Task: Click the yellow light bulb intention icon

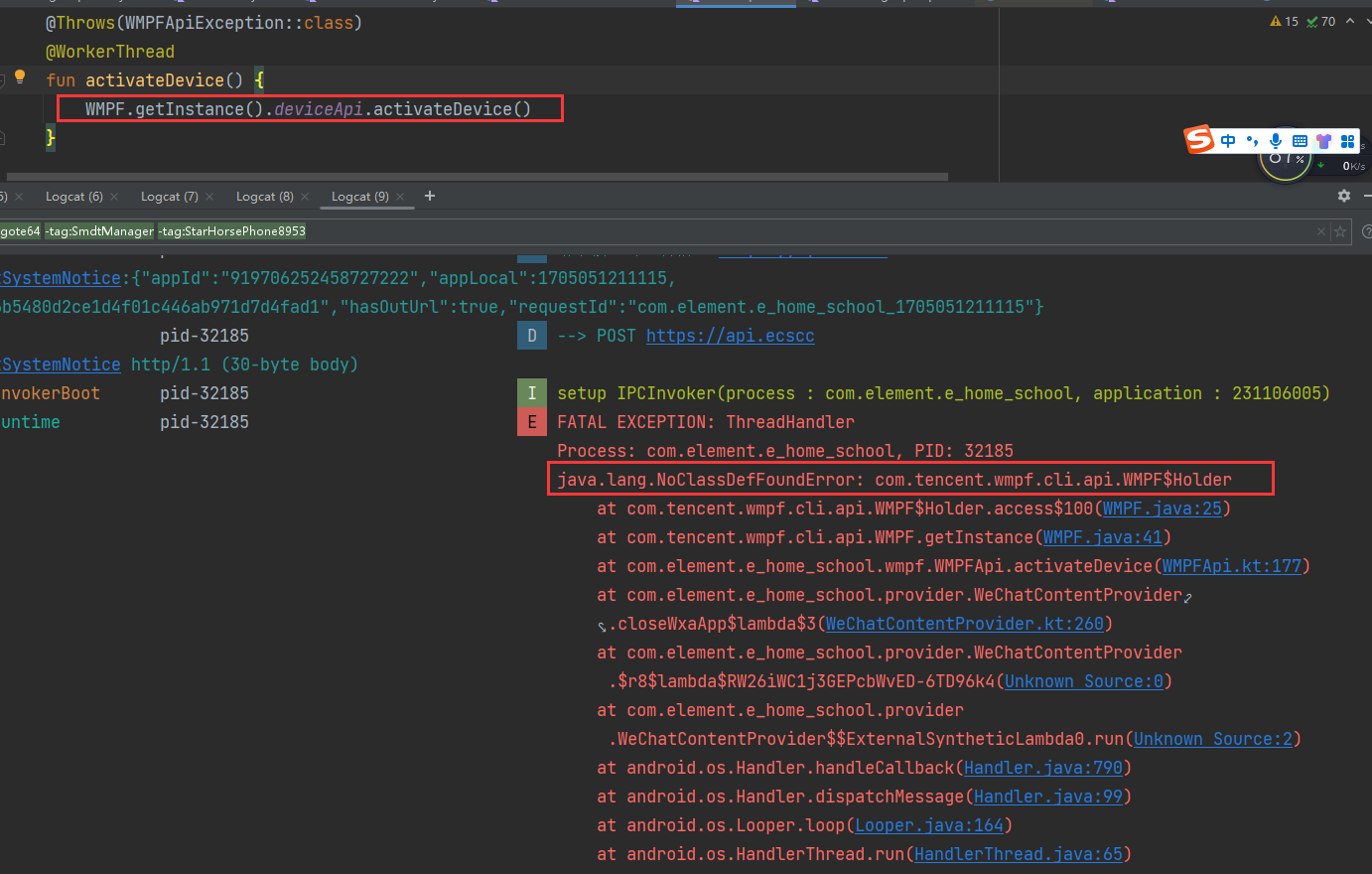Action: [20, 76]
